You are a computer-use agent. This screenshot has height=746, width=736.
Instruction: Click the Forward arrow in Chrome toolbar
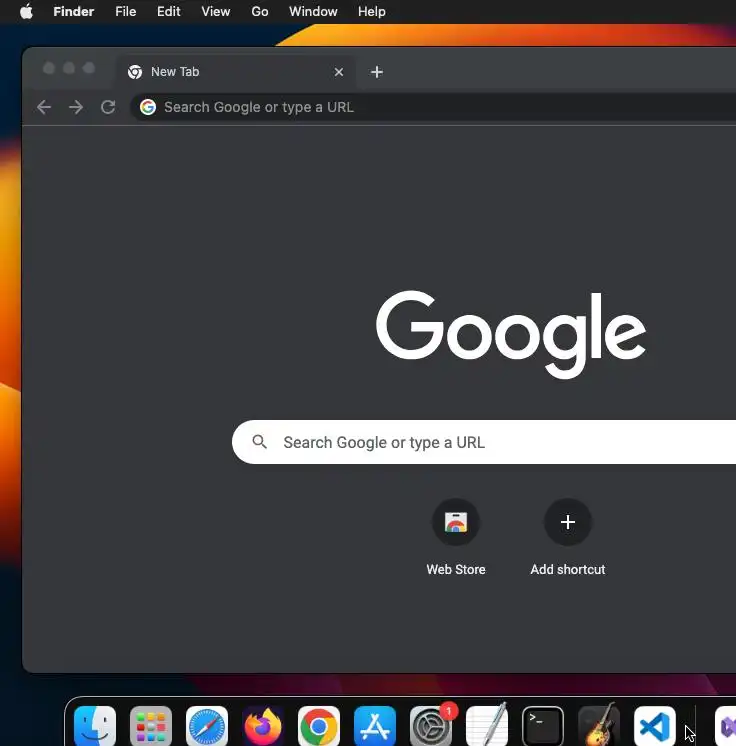pyautogui.click(x=76, y=107)
